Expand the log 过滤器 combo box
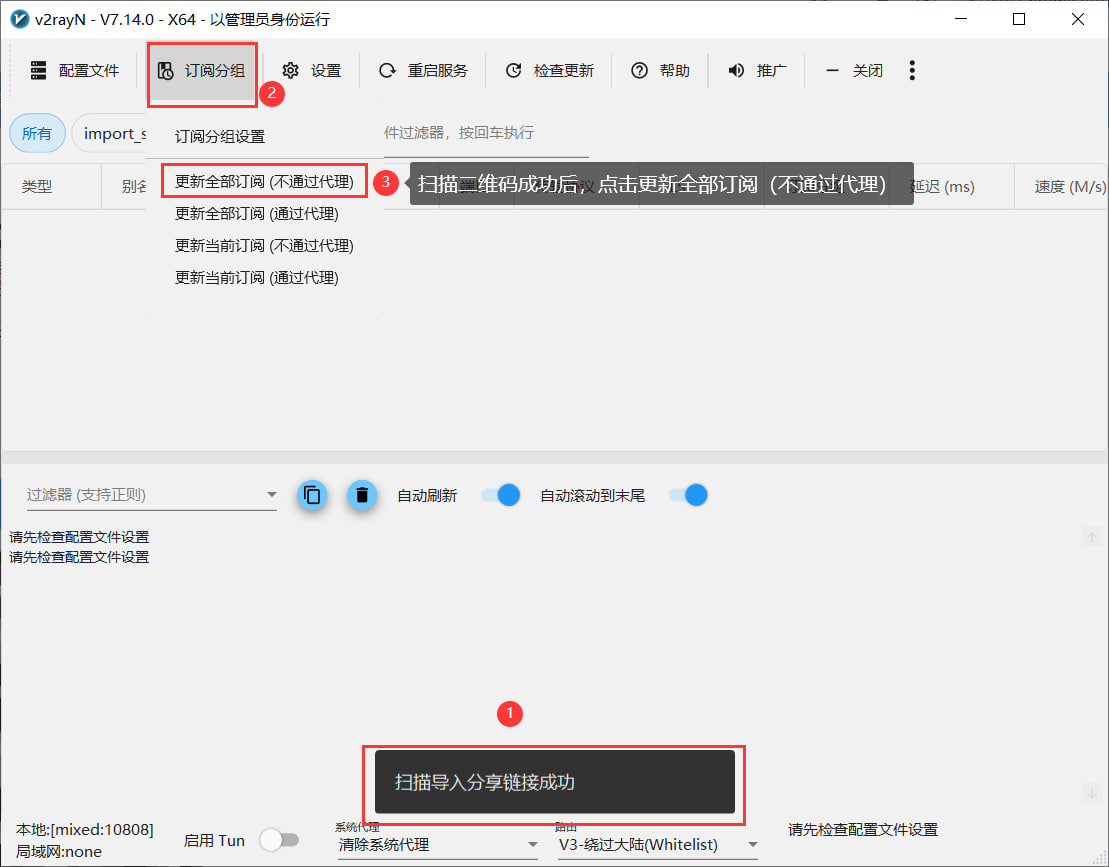Image resolution: width=1109 pixels, height=867 pixels. (271, 495)
